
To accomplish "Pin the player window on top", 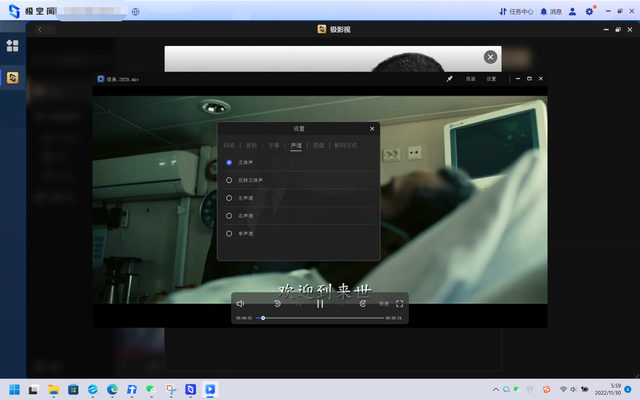I will tap(449, 78).
